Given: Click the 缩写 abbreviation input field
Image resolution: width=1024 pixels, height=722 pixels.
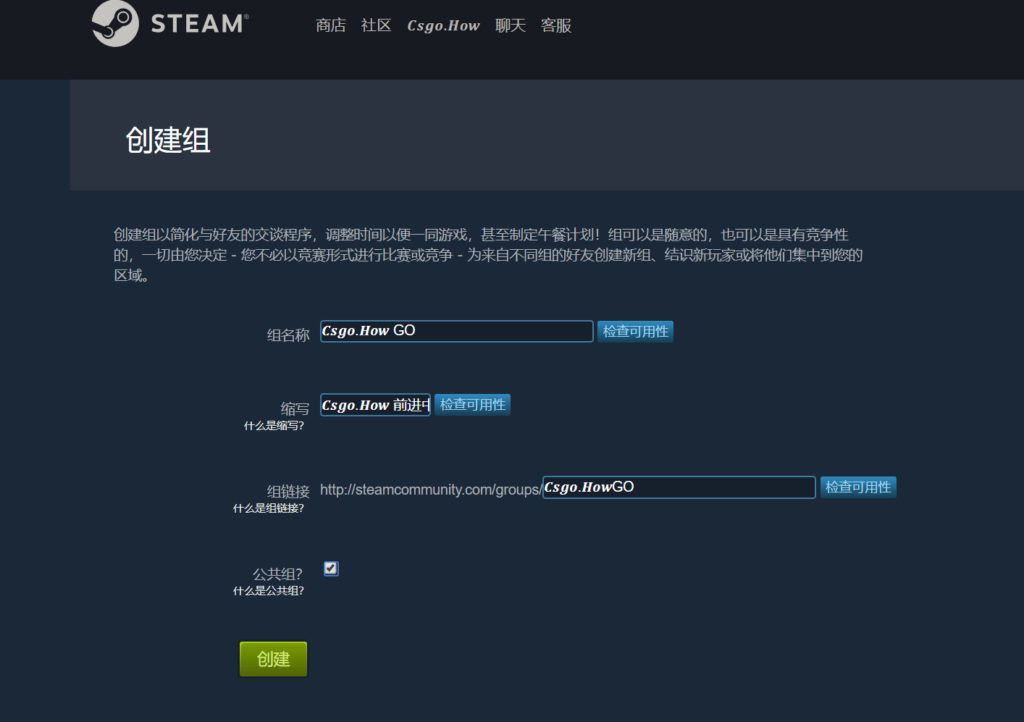Looking at the screenshot, I should click(375, 405).
